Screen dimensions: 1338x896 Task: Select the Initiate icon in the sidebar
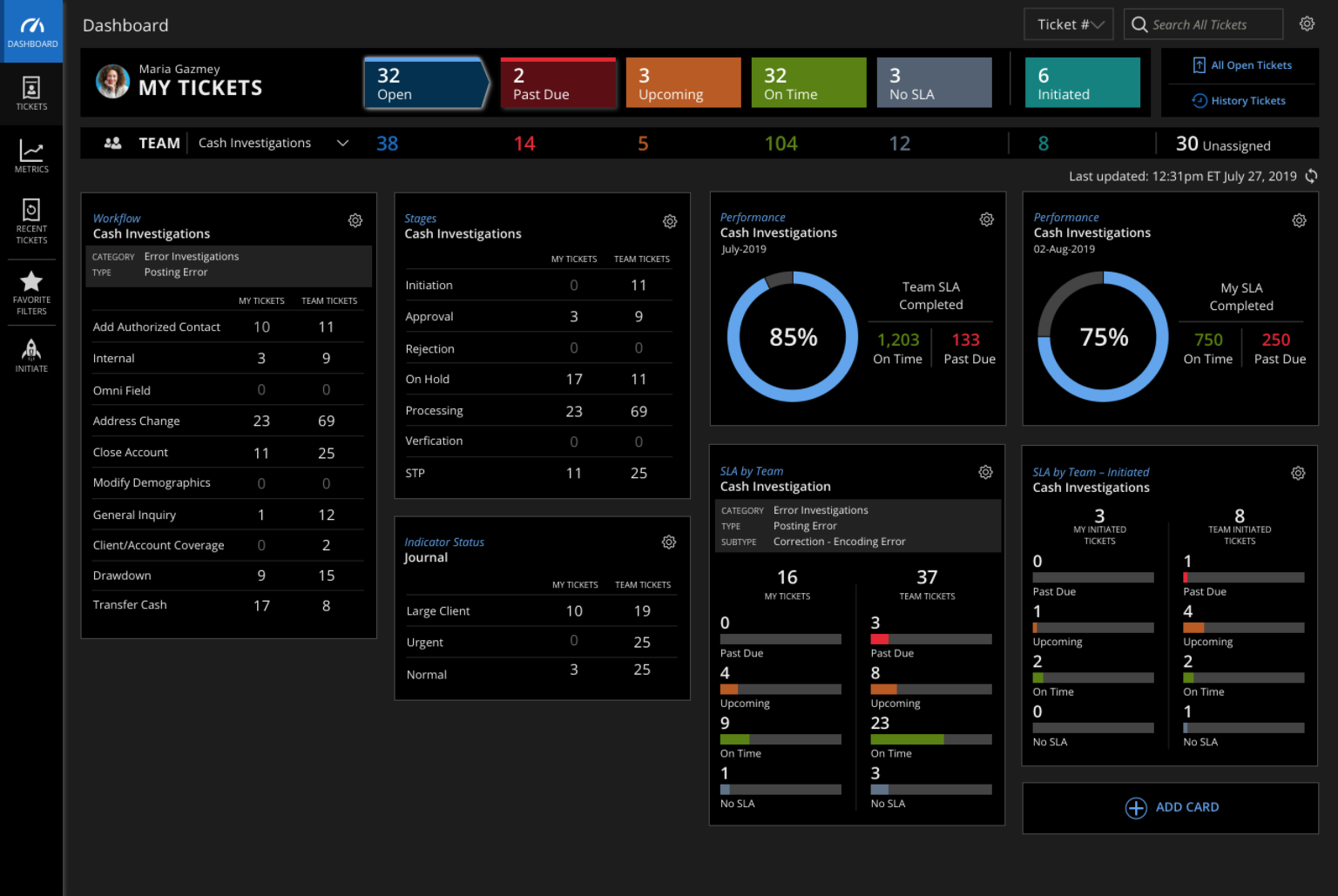click(31, 349)
